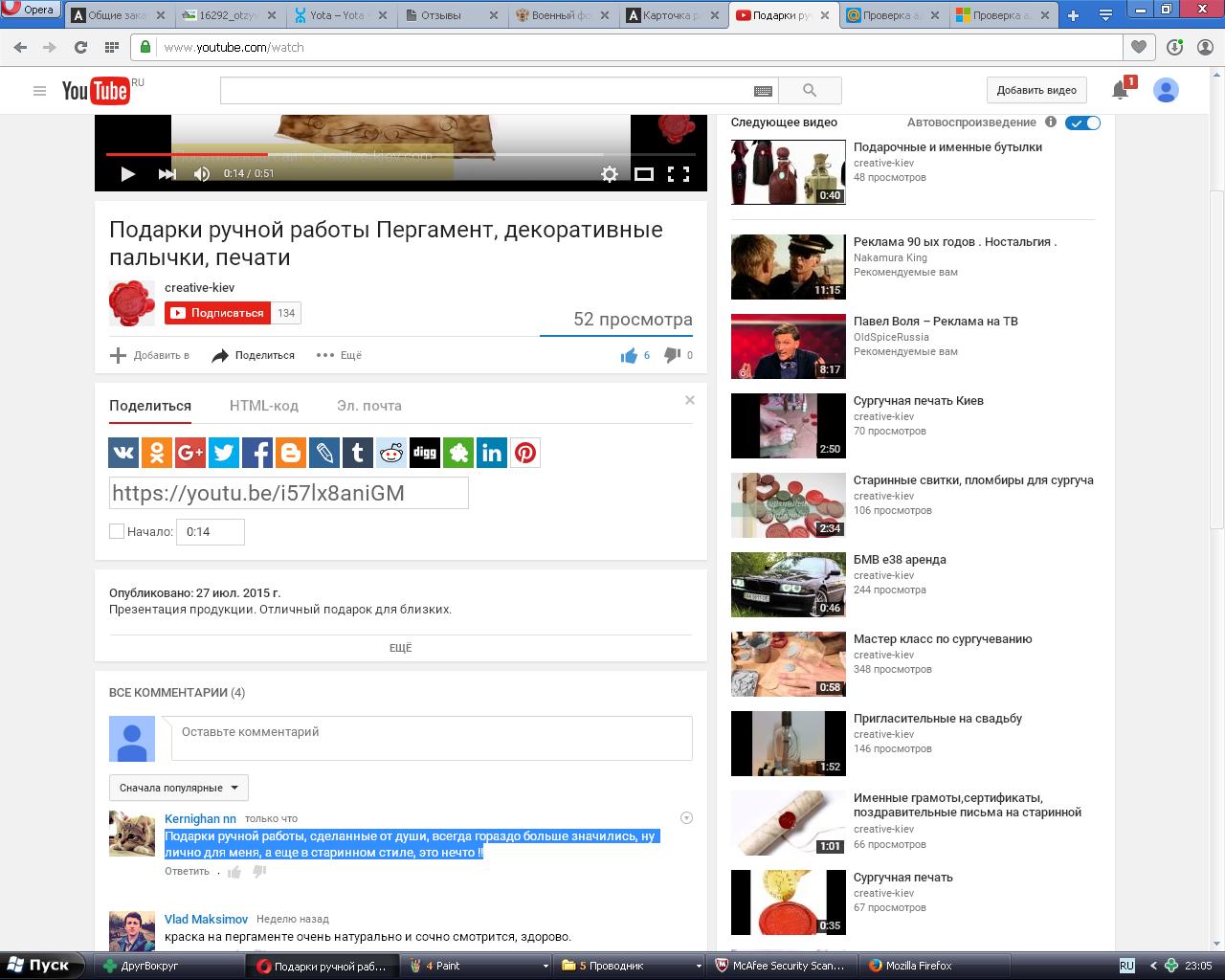Toggle autoplay switch
The height and width of the screenshot is (980, 1225).
(x=1083, y=122)
